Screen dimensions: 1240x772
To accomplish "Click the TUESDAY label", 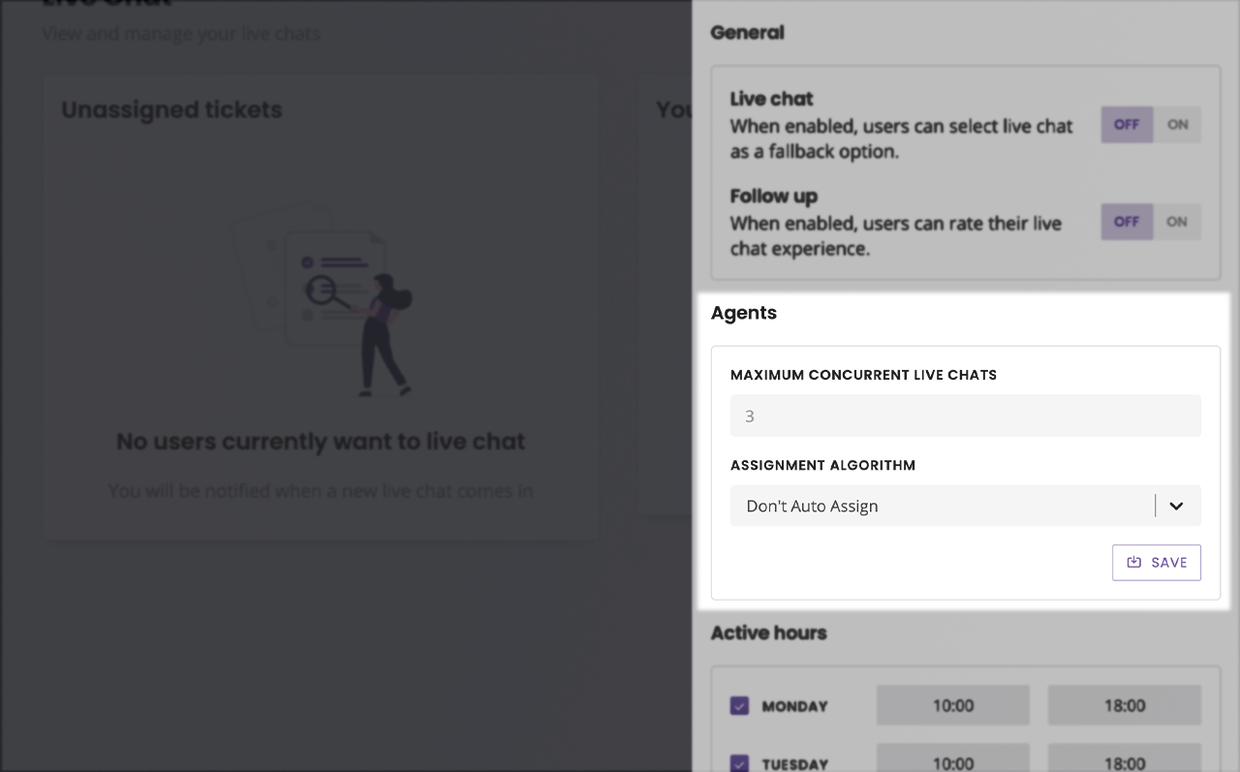I will point(795,764).
